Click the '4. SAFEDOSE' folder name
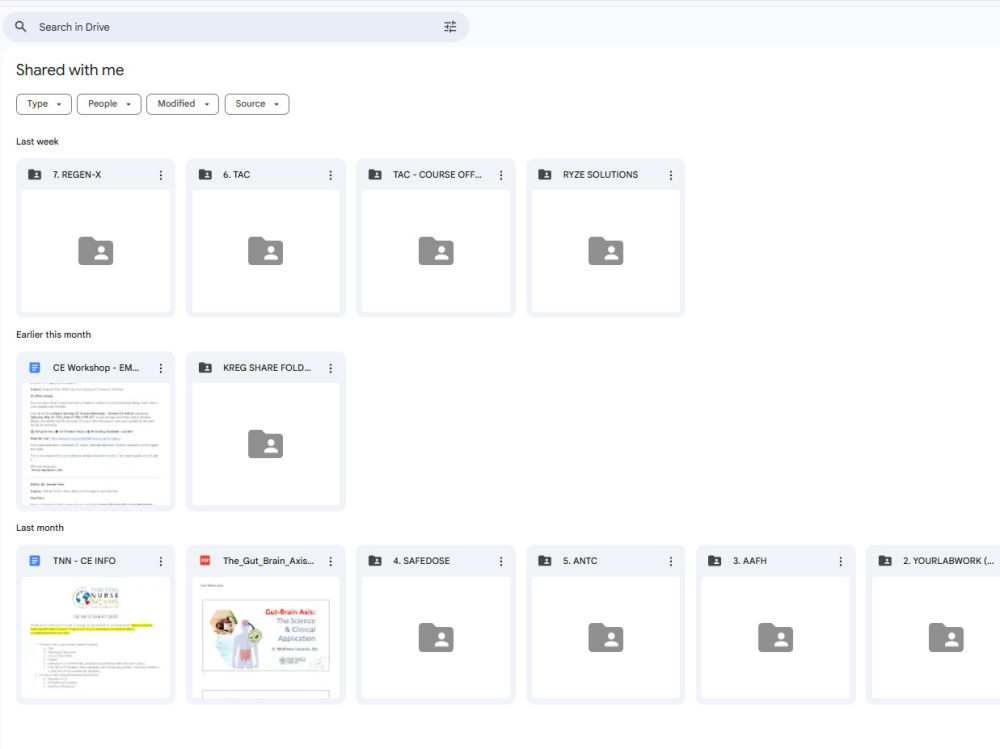The image size is (1000, 749). point(422,561)
